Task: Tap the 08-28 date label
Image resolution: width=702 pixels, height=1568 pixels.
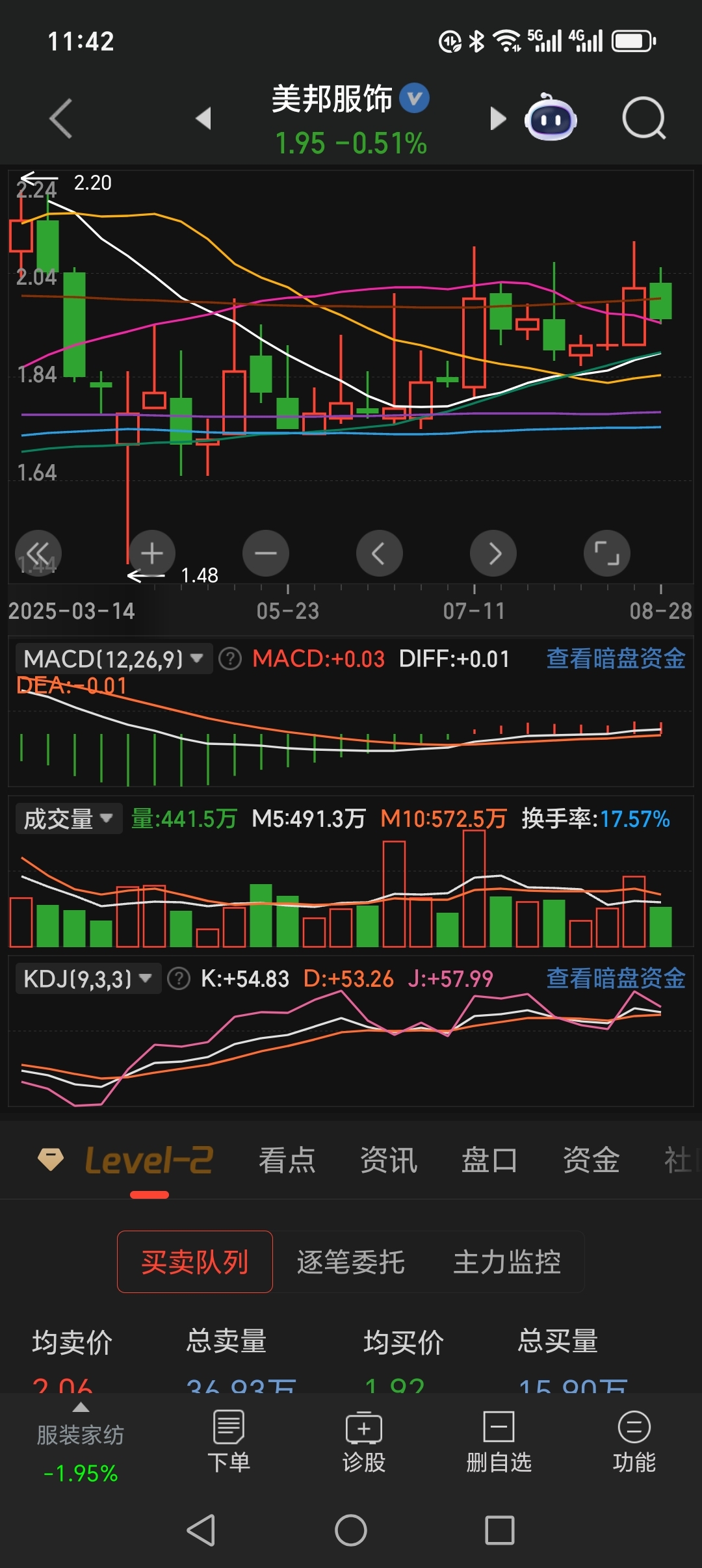Action: tap(660, 611)
